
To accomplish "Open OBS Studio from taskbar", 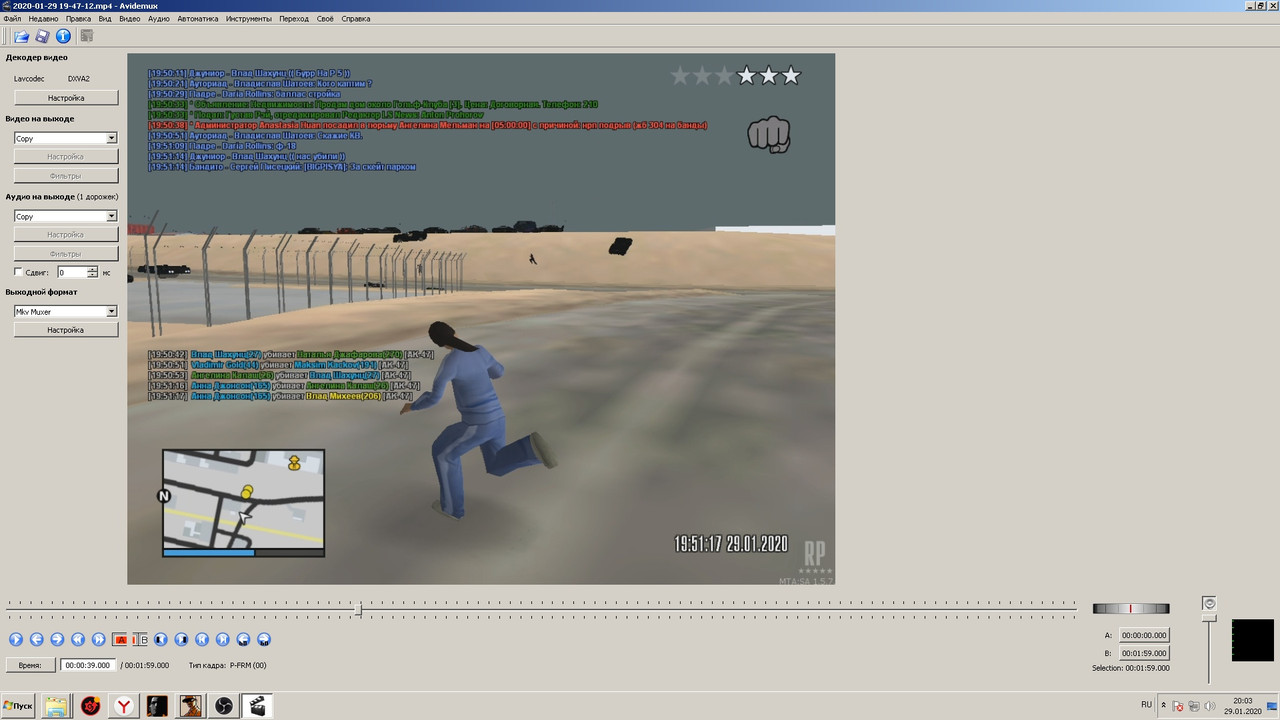I will click(224, 706).
